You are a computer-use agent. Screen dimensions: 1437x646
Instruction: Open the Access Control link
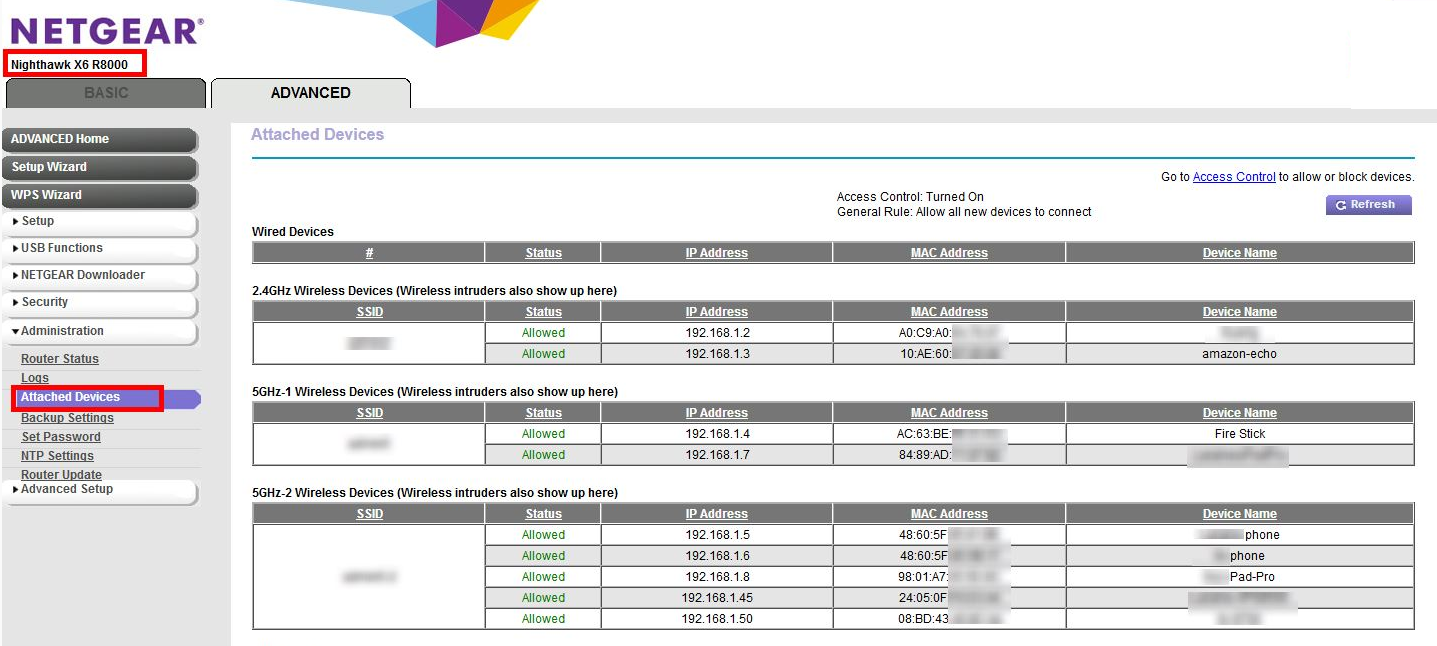tap(1234, 176)
